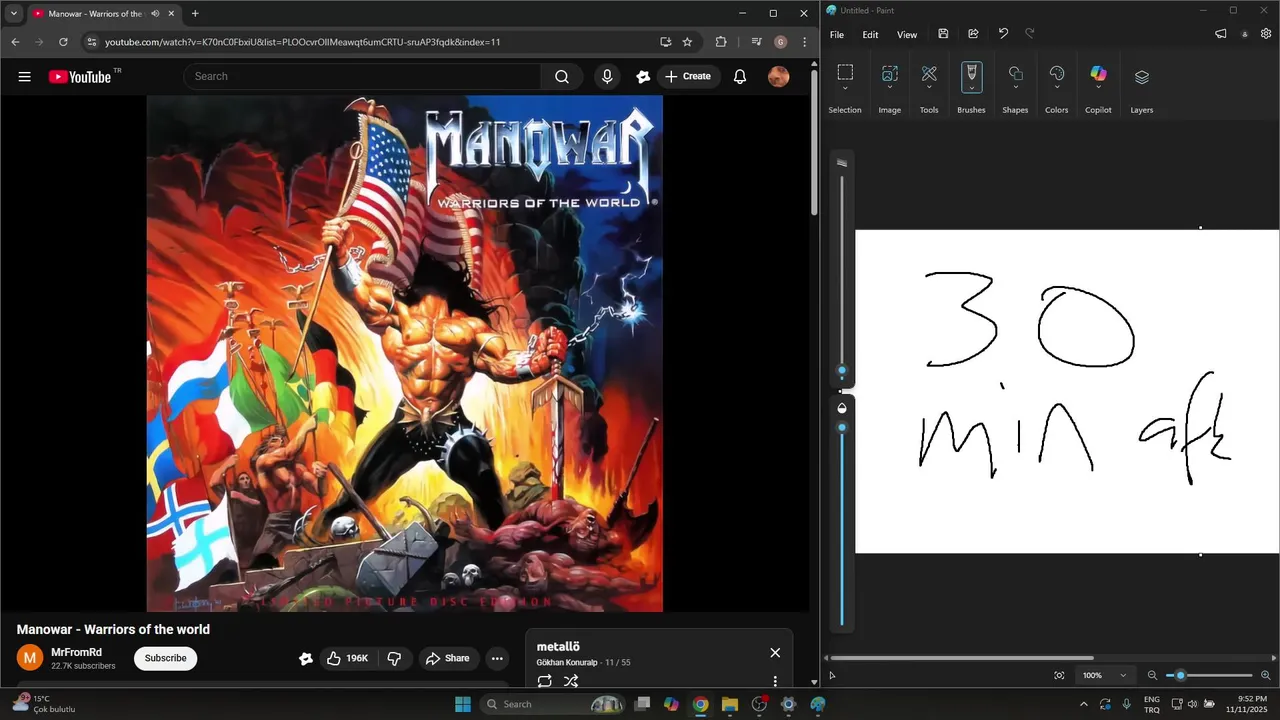Click the YouTube search magnifier button
This screenshot has width=1280, height=720.
tap(562, 76)
